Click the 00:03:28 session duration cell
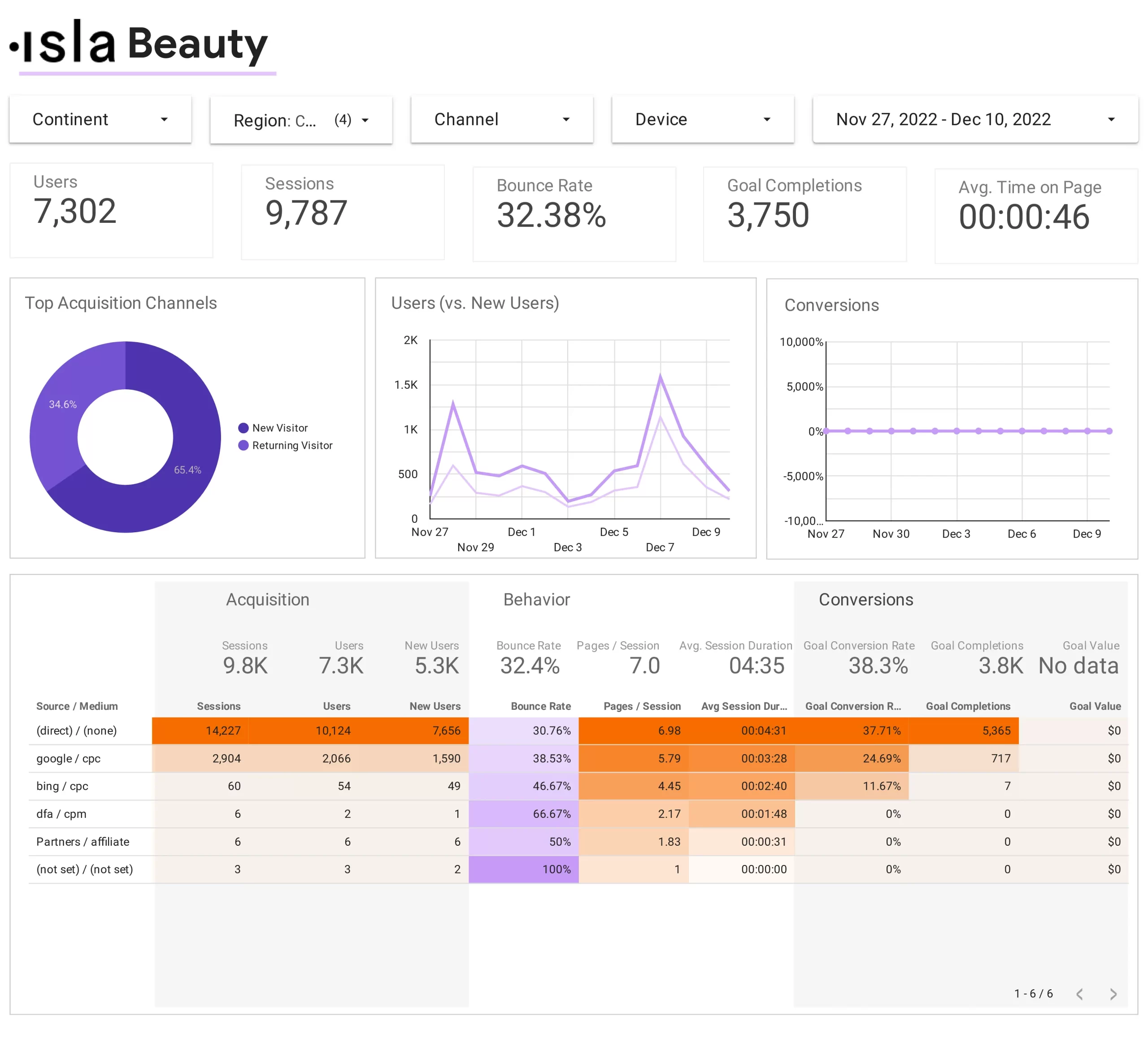This screenshot has width=1148, height=1052. point(741,758)
